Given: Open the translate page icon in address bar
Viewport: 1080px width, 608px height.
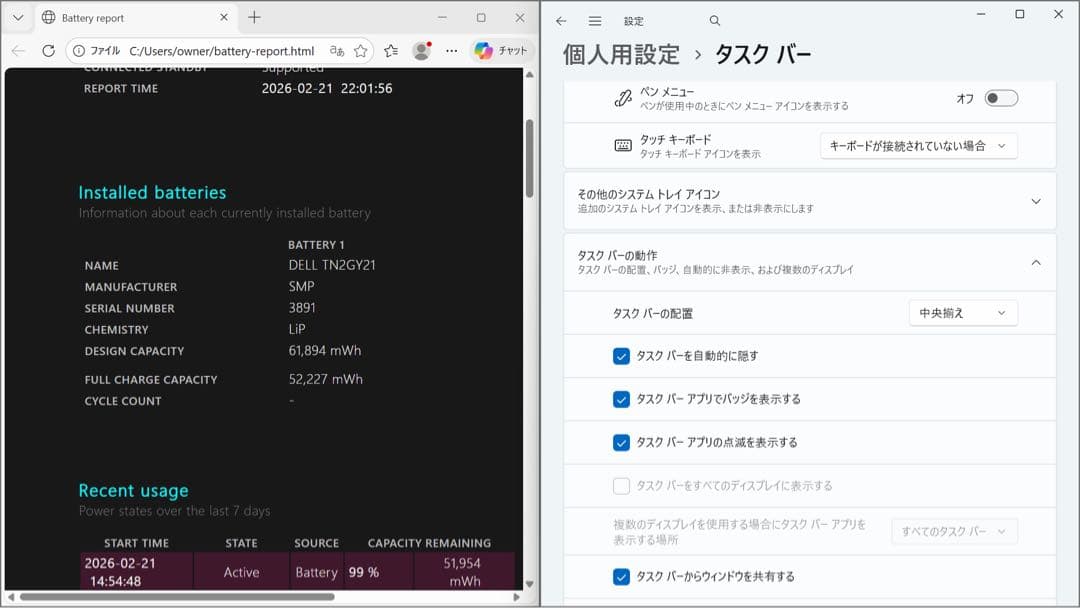Looking at the screenshot, I should tap(339, 49).
